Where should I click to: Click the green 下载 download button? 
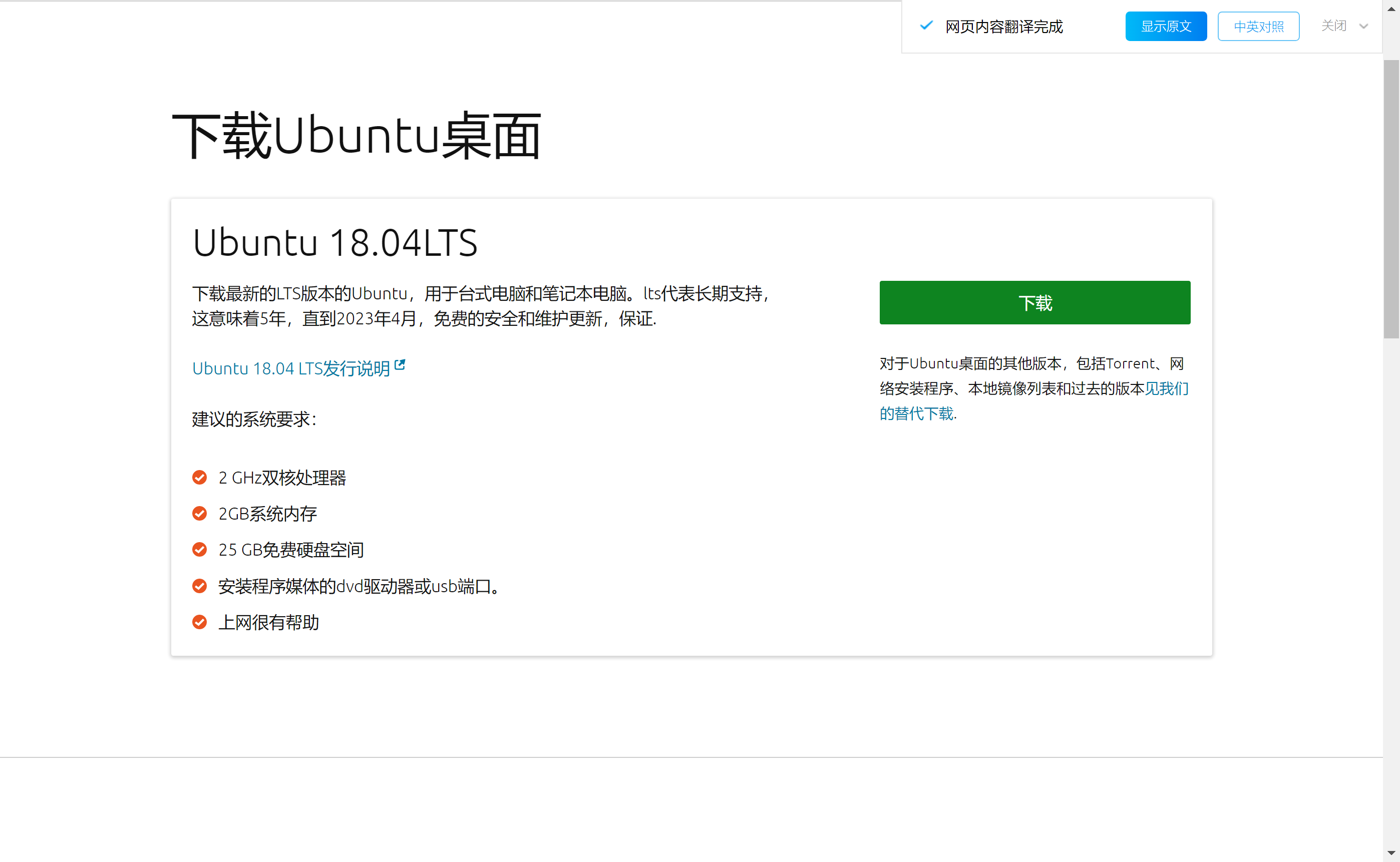(x=1034, y=303)
